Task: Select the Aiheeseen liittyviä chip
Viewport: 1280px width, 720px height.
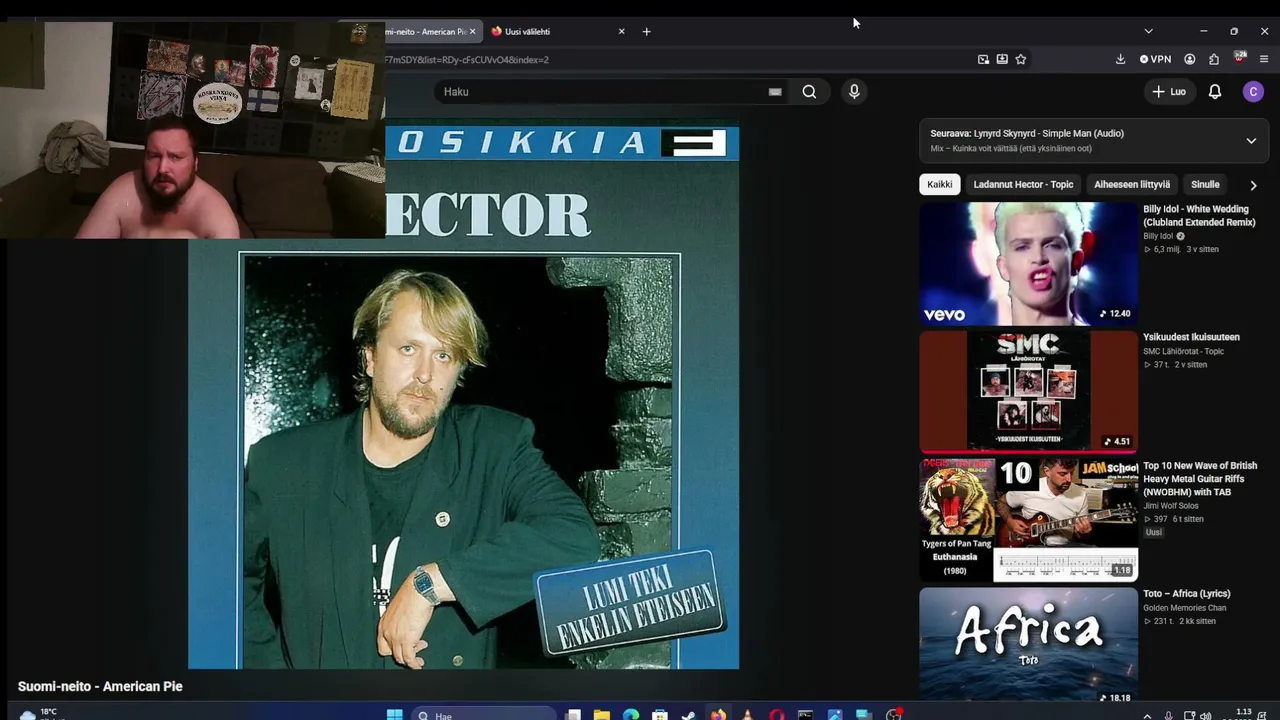Action: click(1132, 184)
